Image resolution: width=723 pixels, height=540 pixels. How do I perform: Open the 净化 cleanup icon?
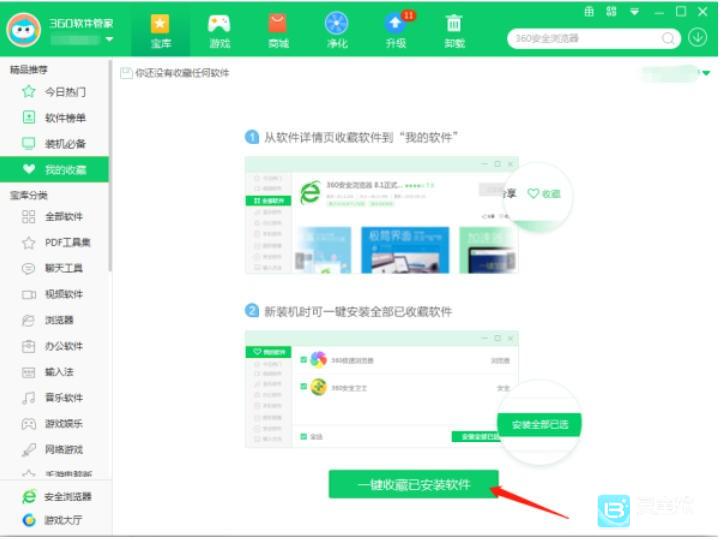337,30
